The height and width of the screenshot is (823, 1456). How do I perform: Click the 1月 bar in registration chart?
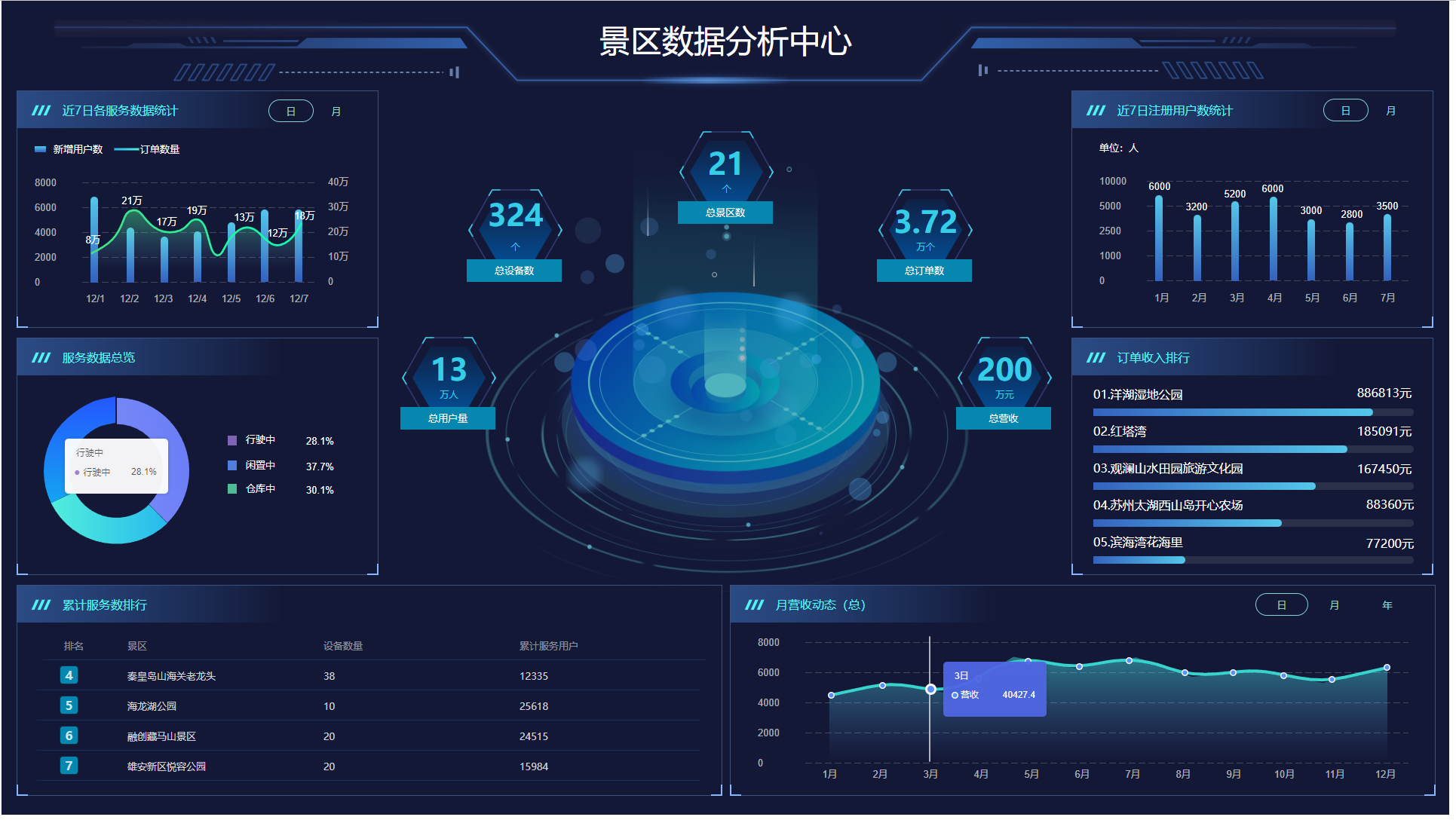(x=1160, y=238)
